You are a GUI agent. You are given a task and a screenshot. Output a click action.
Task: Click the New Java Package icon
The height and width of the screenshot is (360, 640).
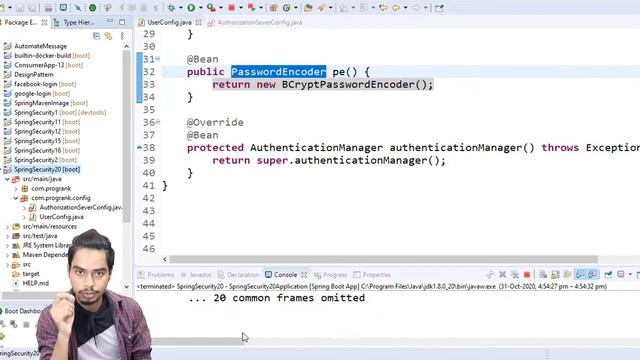pyautogui.click(x=273, y=8)
